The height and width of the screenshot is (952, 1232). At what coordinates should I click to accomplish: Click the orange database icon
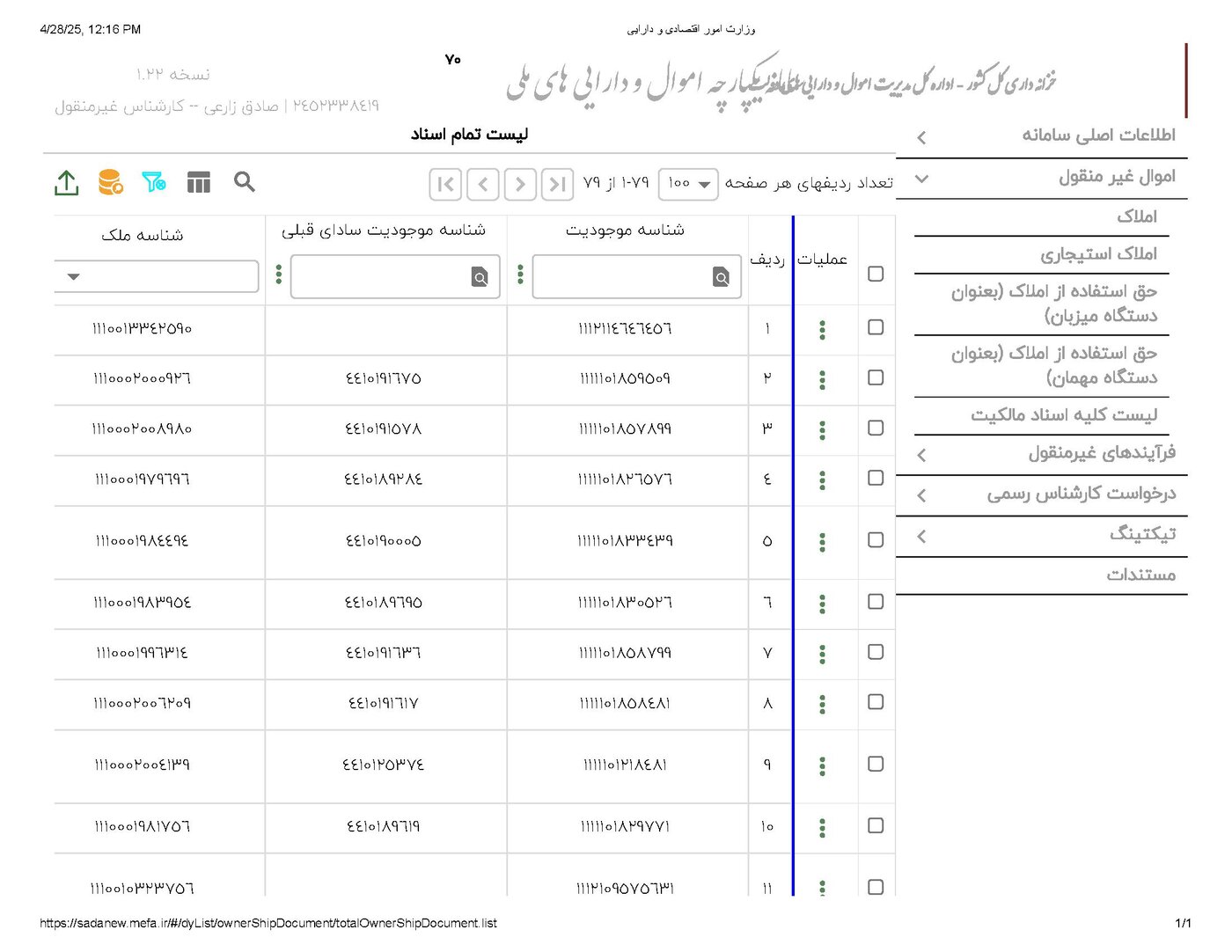click(x=110, y=182)
